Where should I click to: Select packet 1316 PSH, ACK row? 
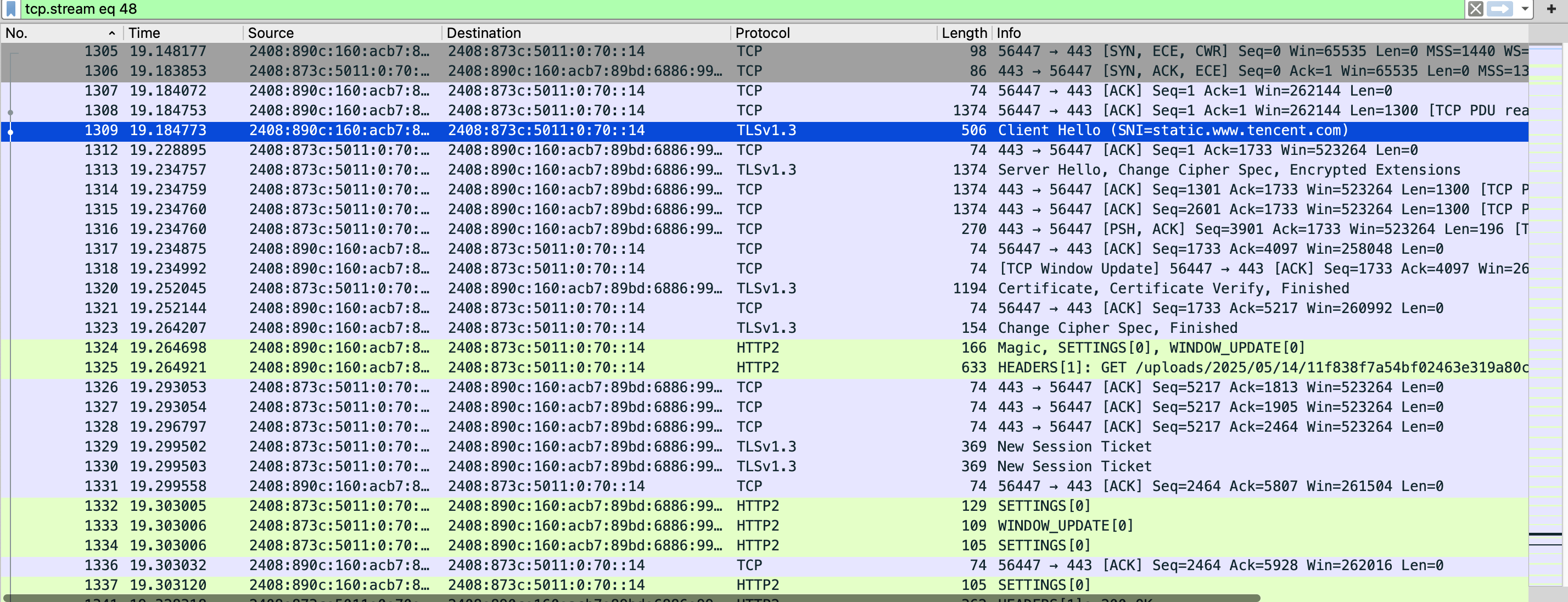click(765, 230)
